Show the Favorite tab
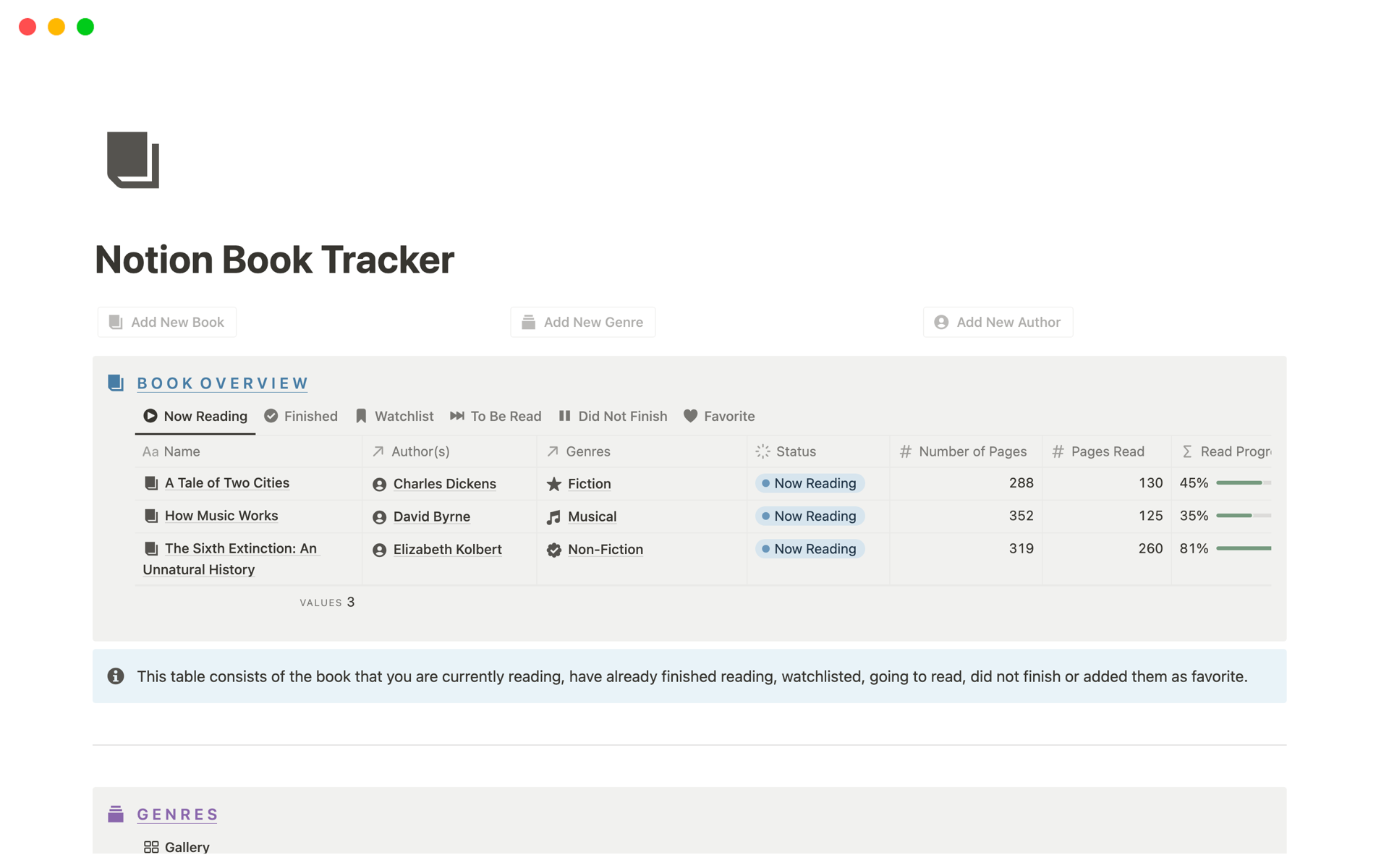Viewport: 1389px width, 868px height. click(x=719, y=416)
